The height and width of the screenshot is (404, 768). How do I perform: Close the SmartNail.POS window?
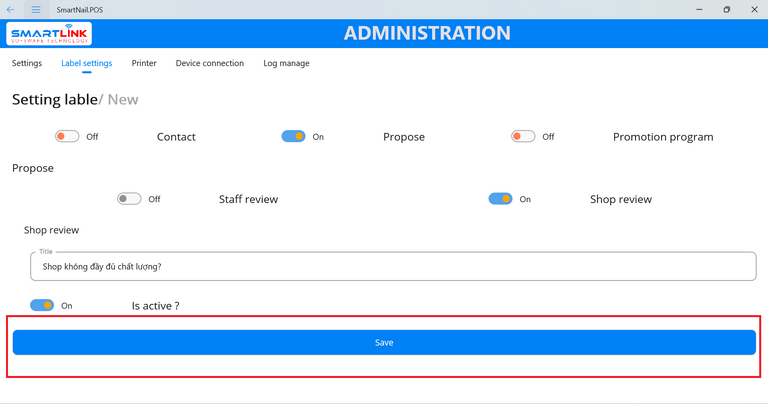point(754,9)
